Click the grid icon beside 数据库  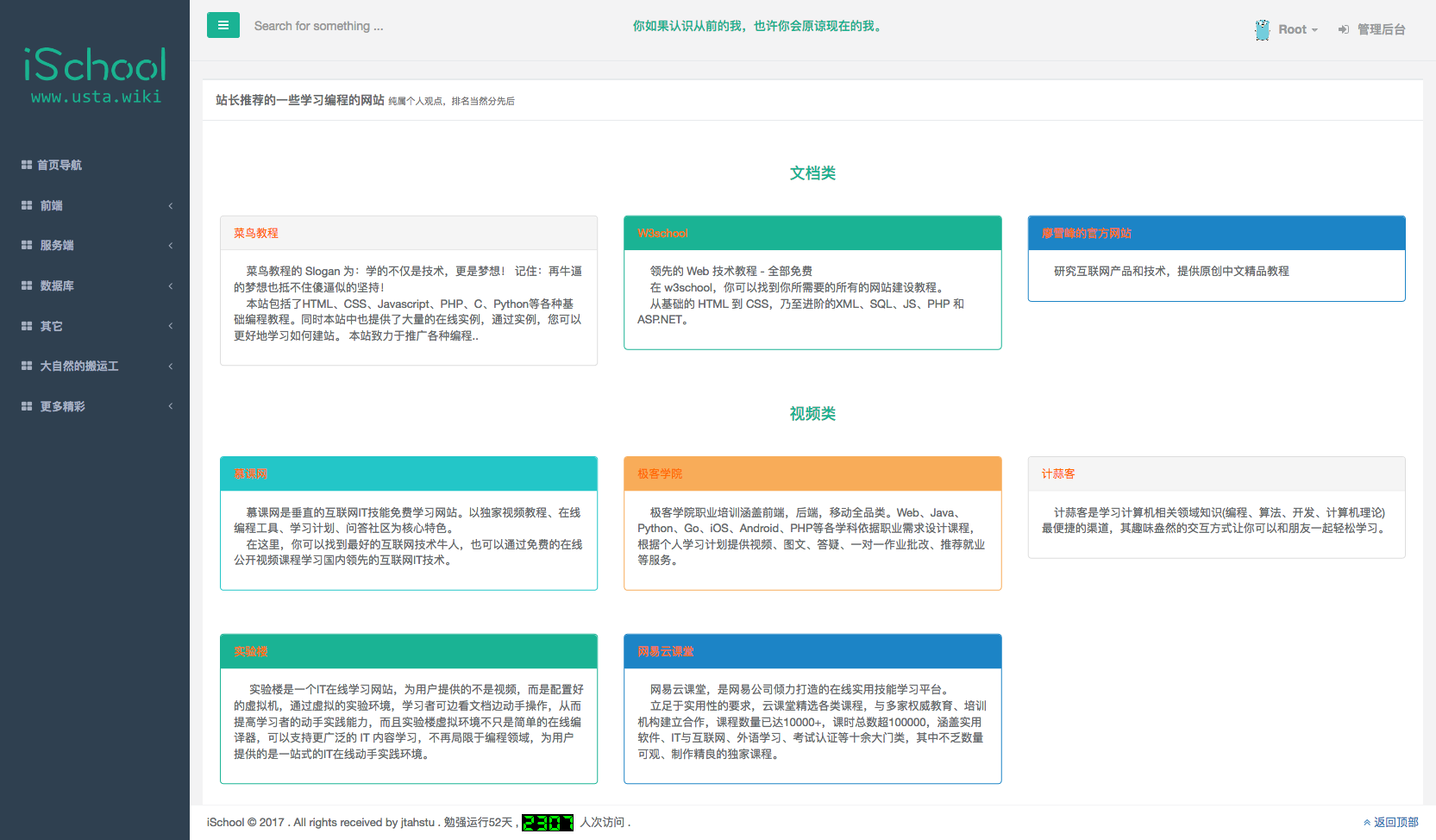point(27,285)
